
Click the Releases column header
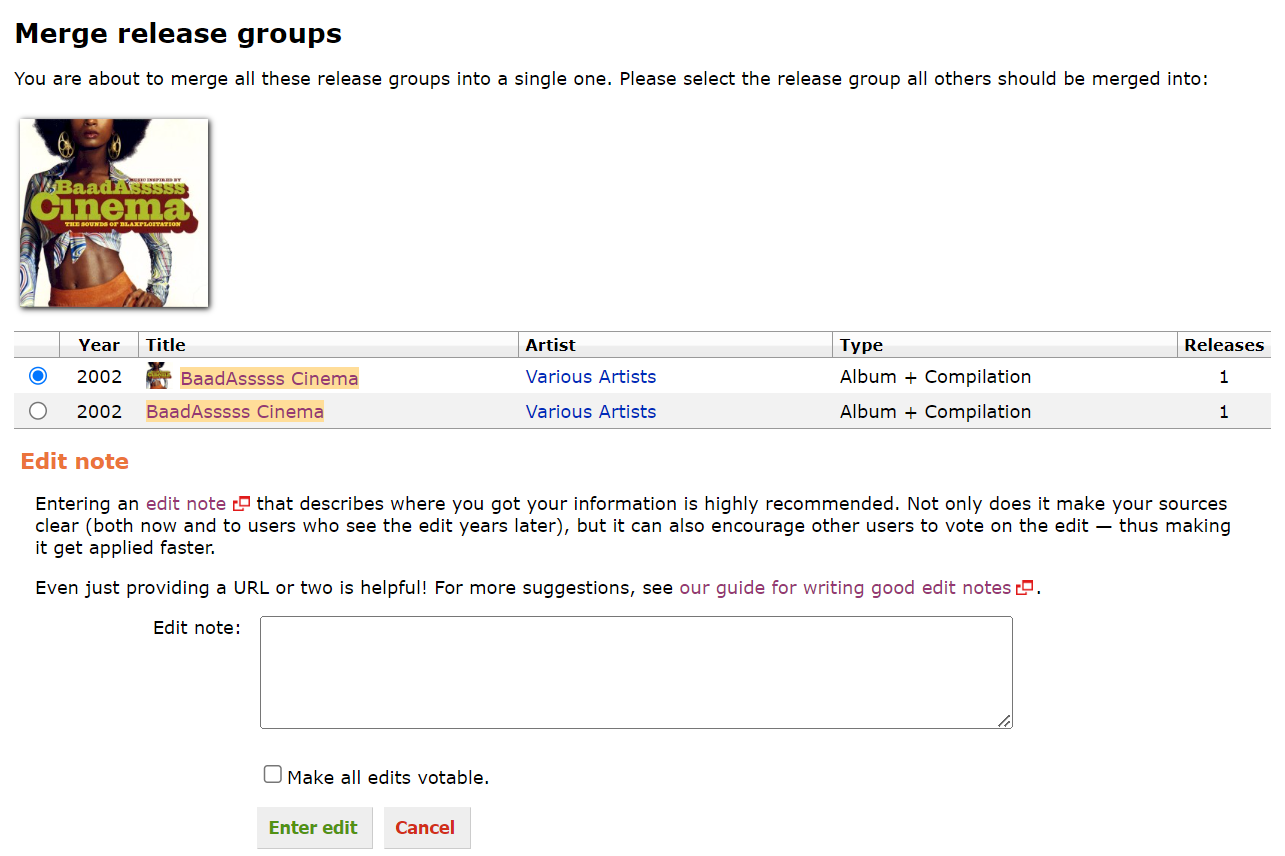point(1224,345)
